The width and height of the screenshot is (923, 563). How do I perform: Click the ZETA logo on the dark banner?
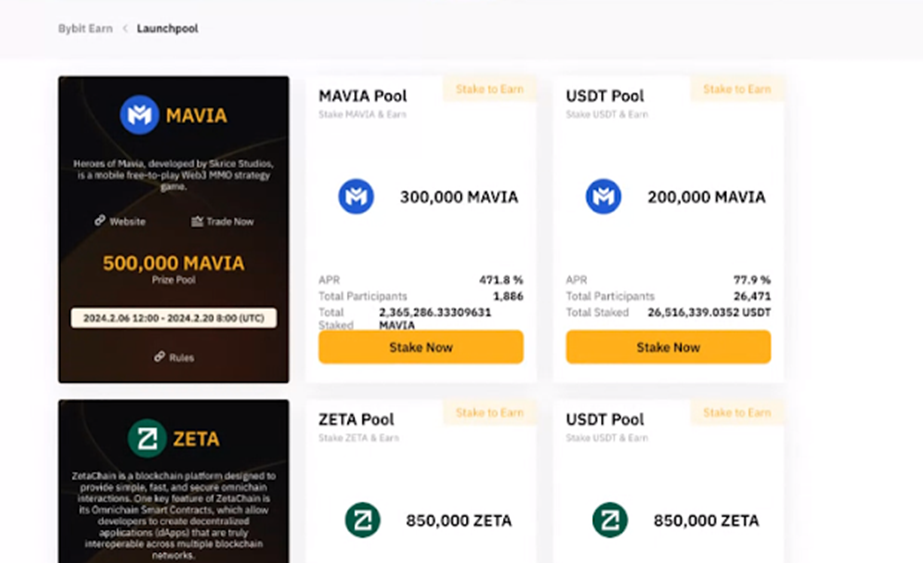[147, 438]
